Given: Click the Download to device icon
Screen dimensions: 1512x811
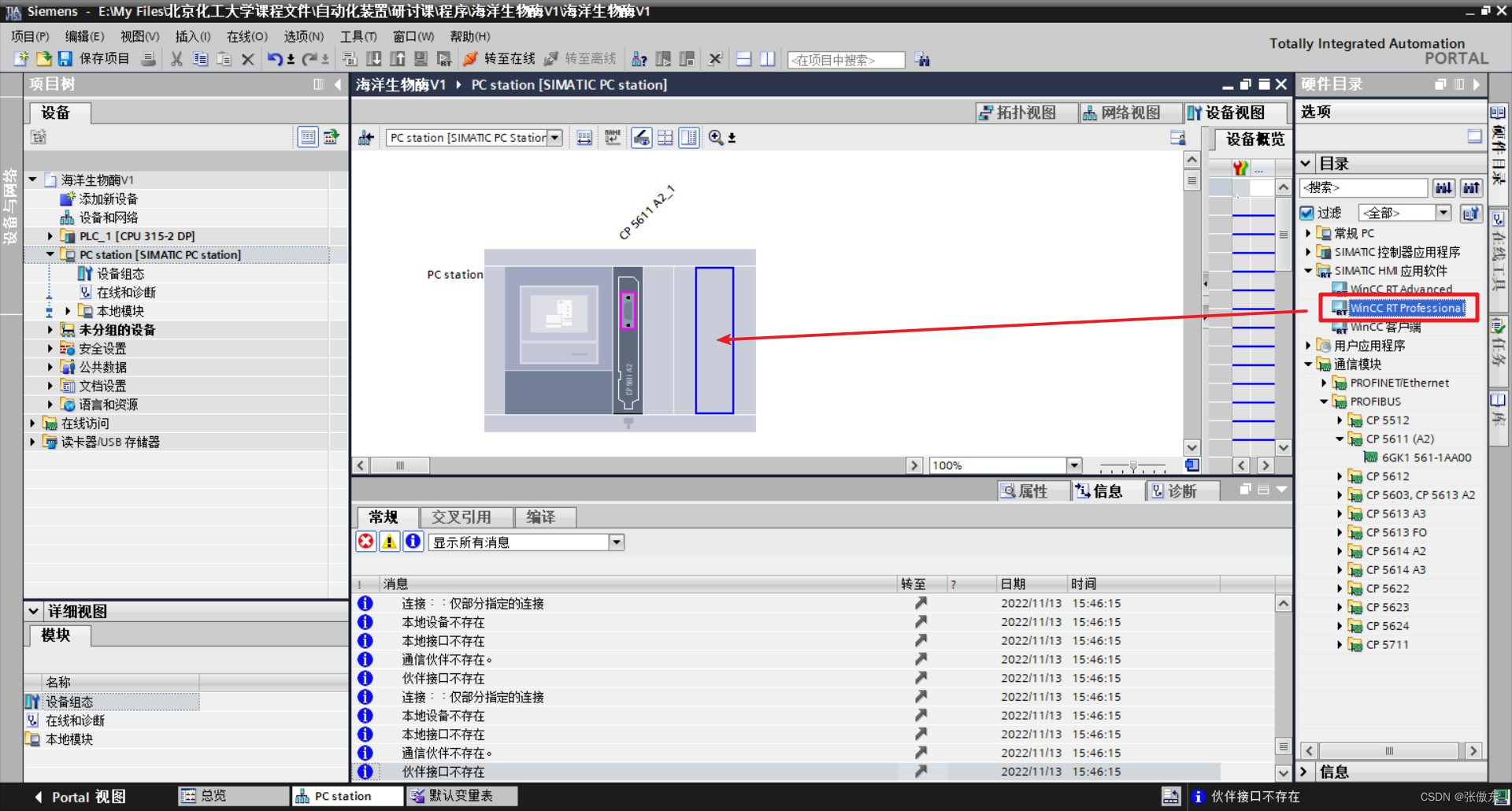Looking at the screenshot, I should (x=374, y=59).
